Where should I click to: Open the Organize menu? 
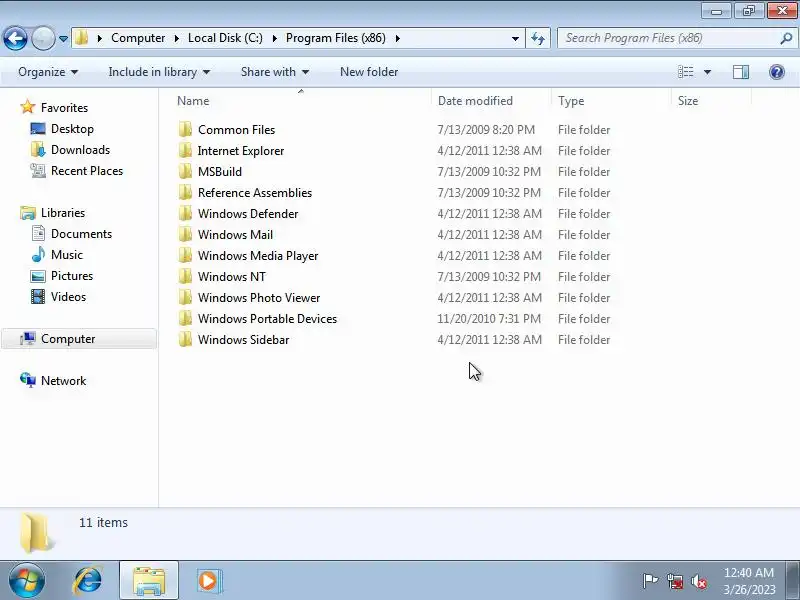click(x=48, y=72)
